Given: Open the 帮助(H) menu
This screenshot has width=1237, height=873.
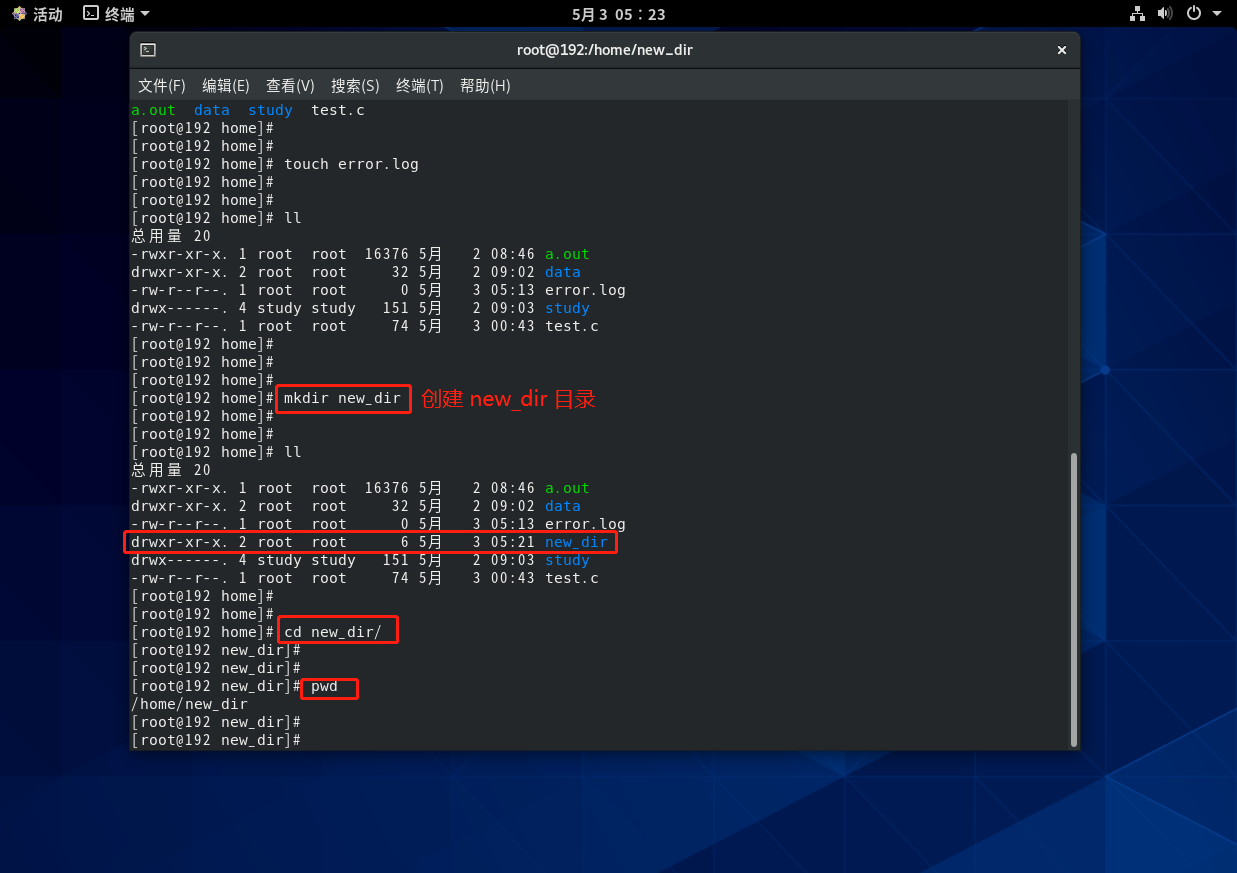Looking at the screenshot, I should [x=485, y=86].
